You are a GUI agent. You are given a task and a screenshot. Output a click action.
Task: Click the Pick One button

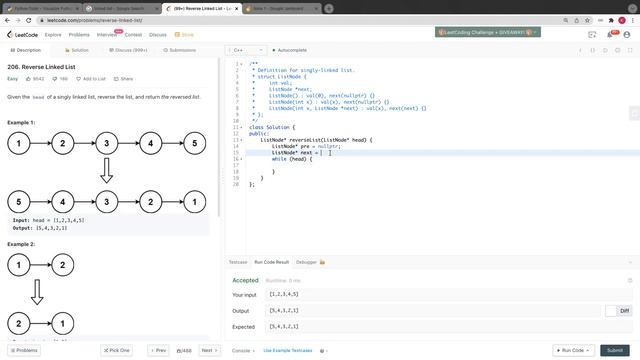click(117, 350)
